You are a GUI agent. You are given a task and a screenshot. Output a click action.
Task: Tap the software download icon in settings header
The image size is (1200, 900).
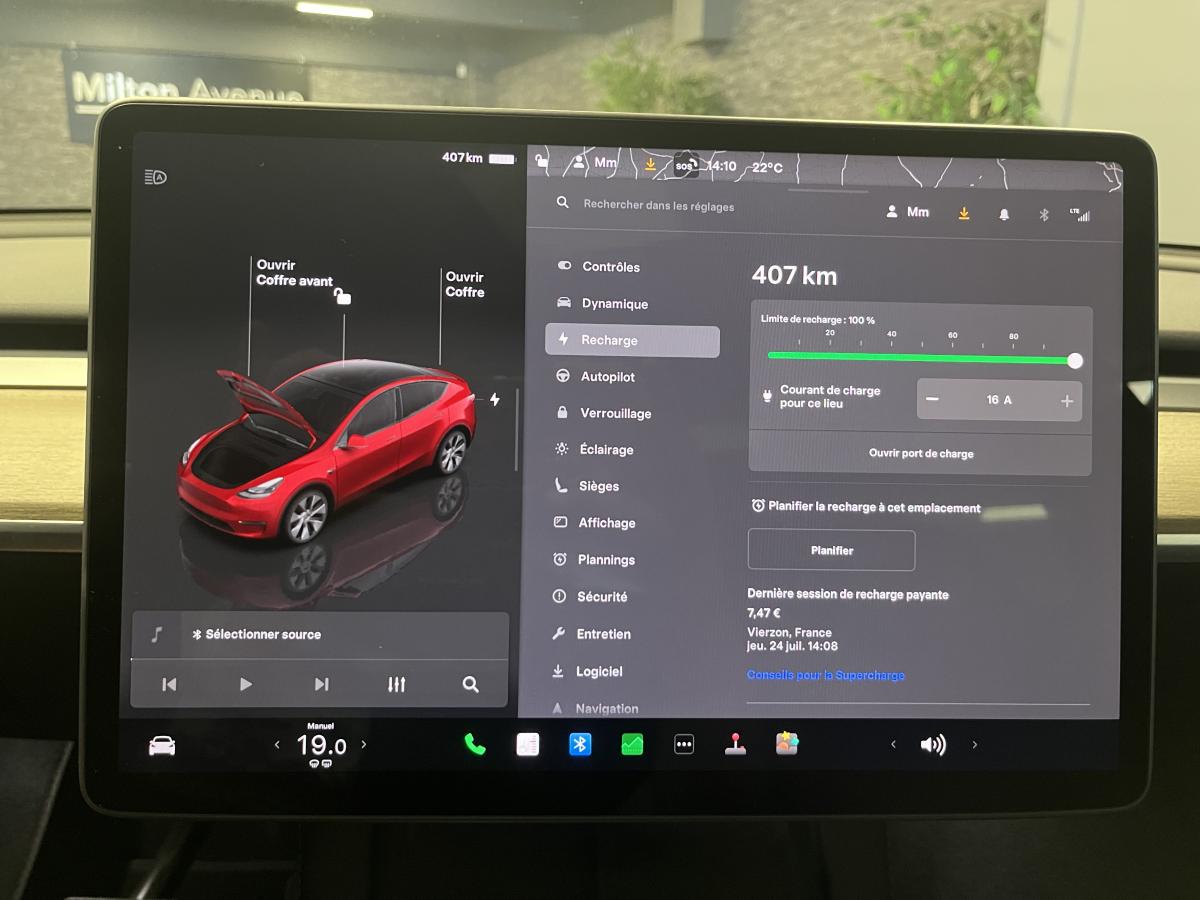coord(964,213)
